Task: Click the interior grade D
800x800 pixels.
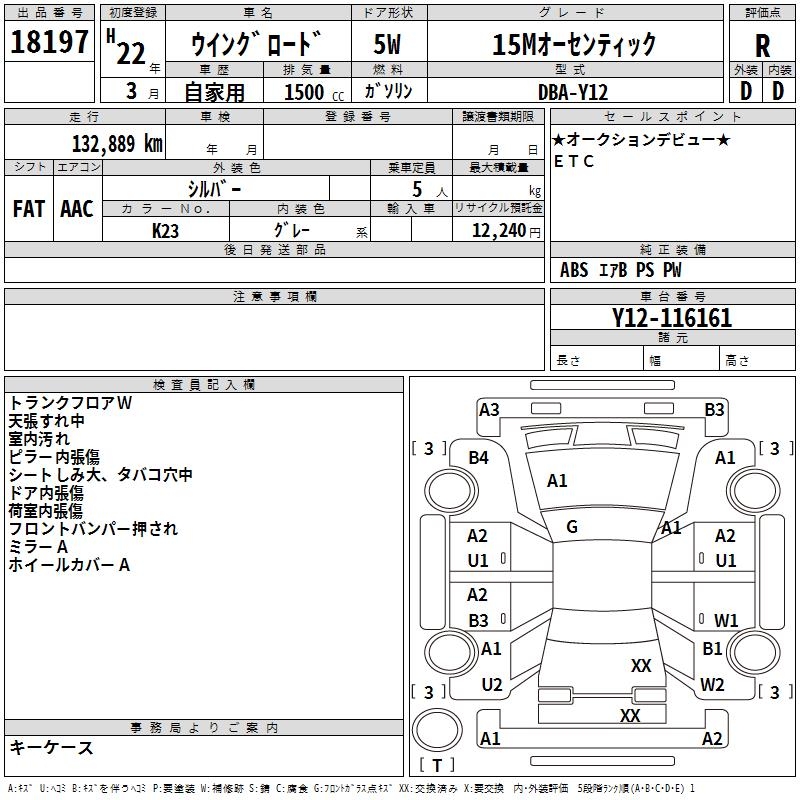Action: (x=778, y=91)
